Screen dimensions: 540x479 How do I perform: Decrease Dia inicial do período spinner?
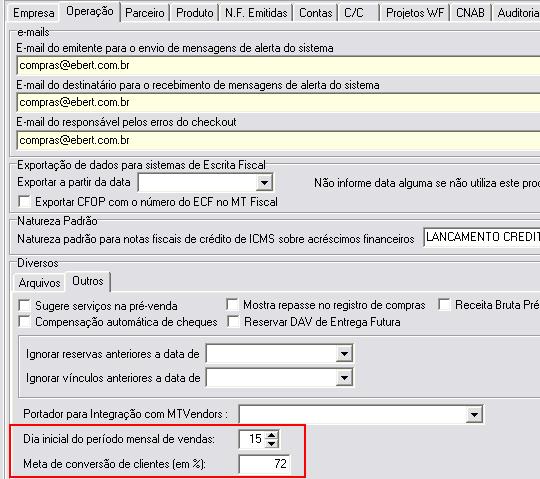pos(271,443)
